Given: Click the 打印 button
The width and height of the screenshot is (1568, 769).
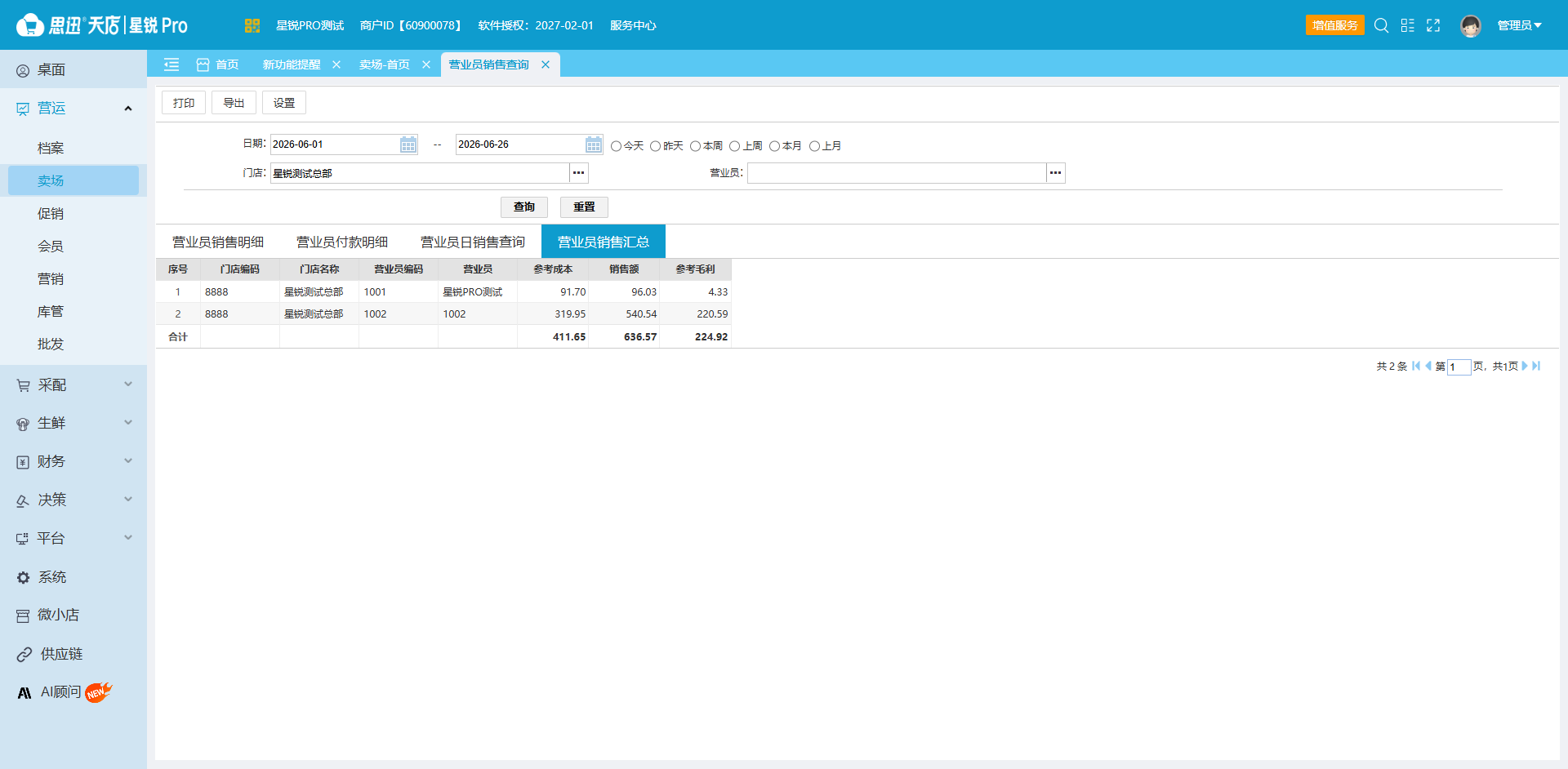Looking at the screenshot, I should [x=184, y=103].
